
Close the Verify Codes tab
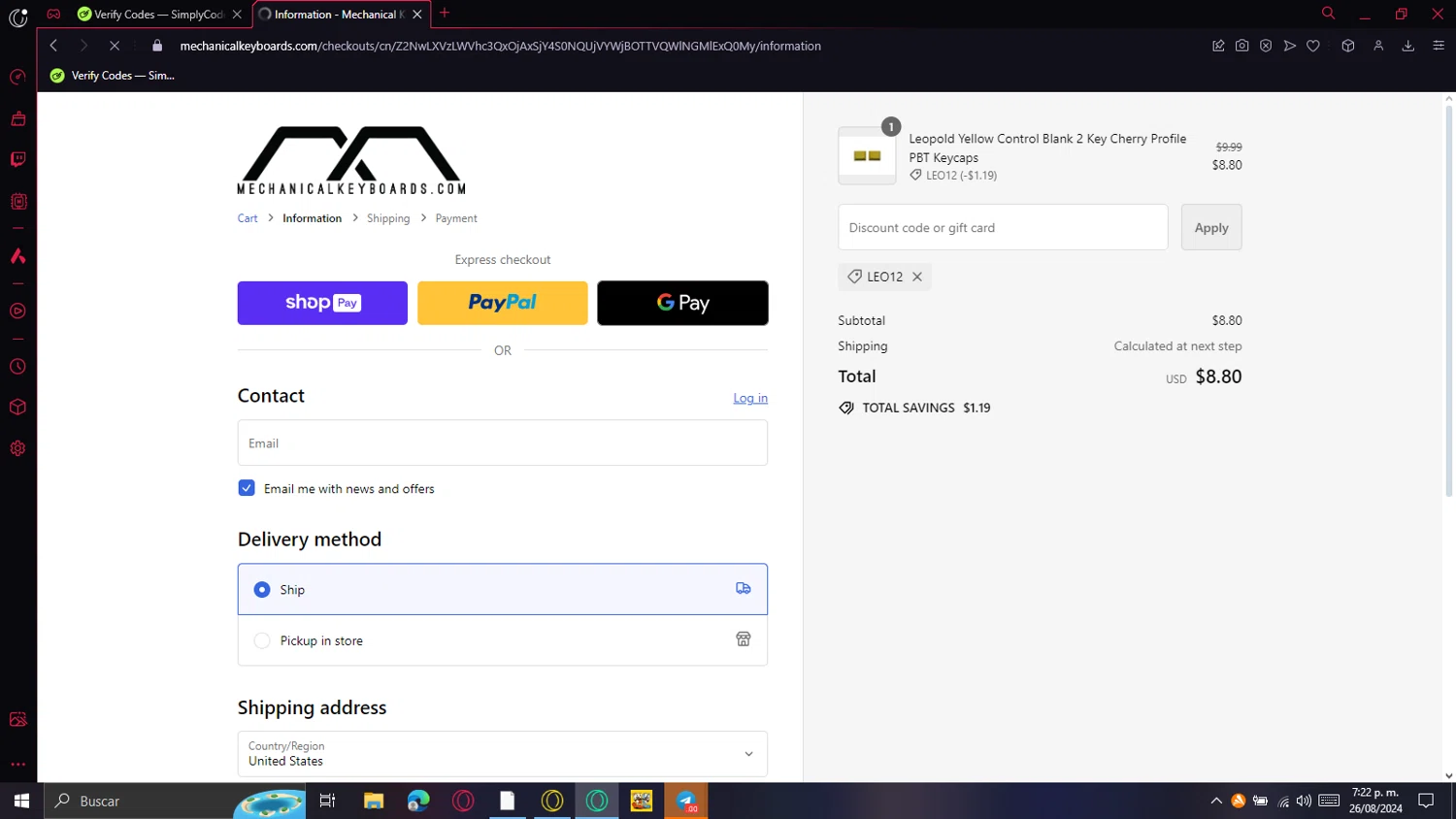click(237, 15)
